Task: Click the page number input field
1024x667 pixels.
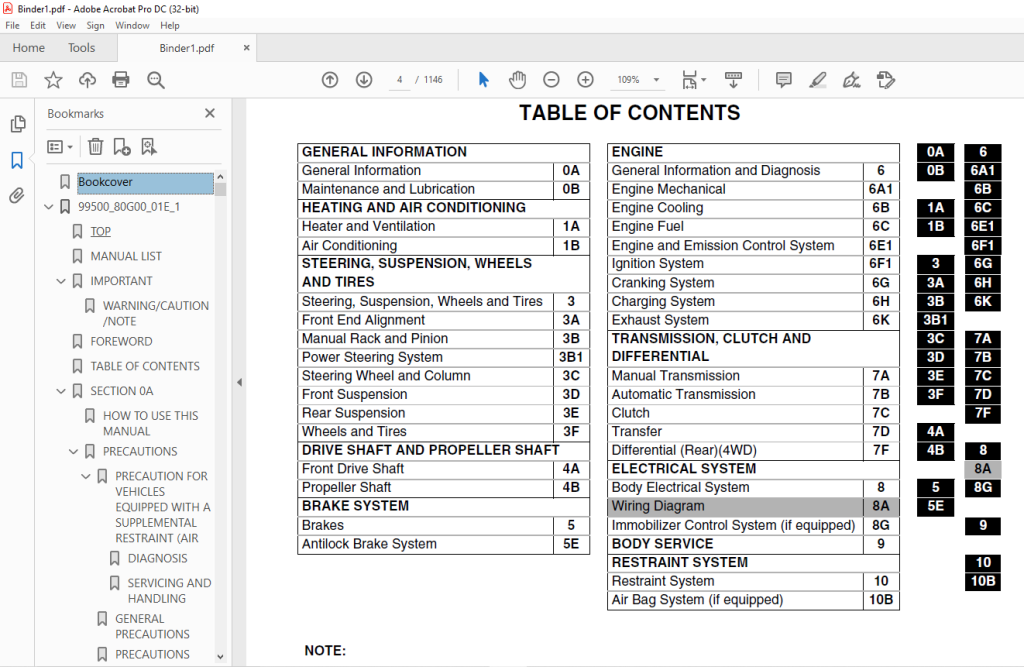Action: coord(399,80)
